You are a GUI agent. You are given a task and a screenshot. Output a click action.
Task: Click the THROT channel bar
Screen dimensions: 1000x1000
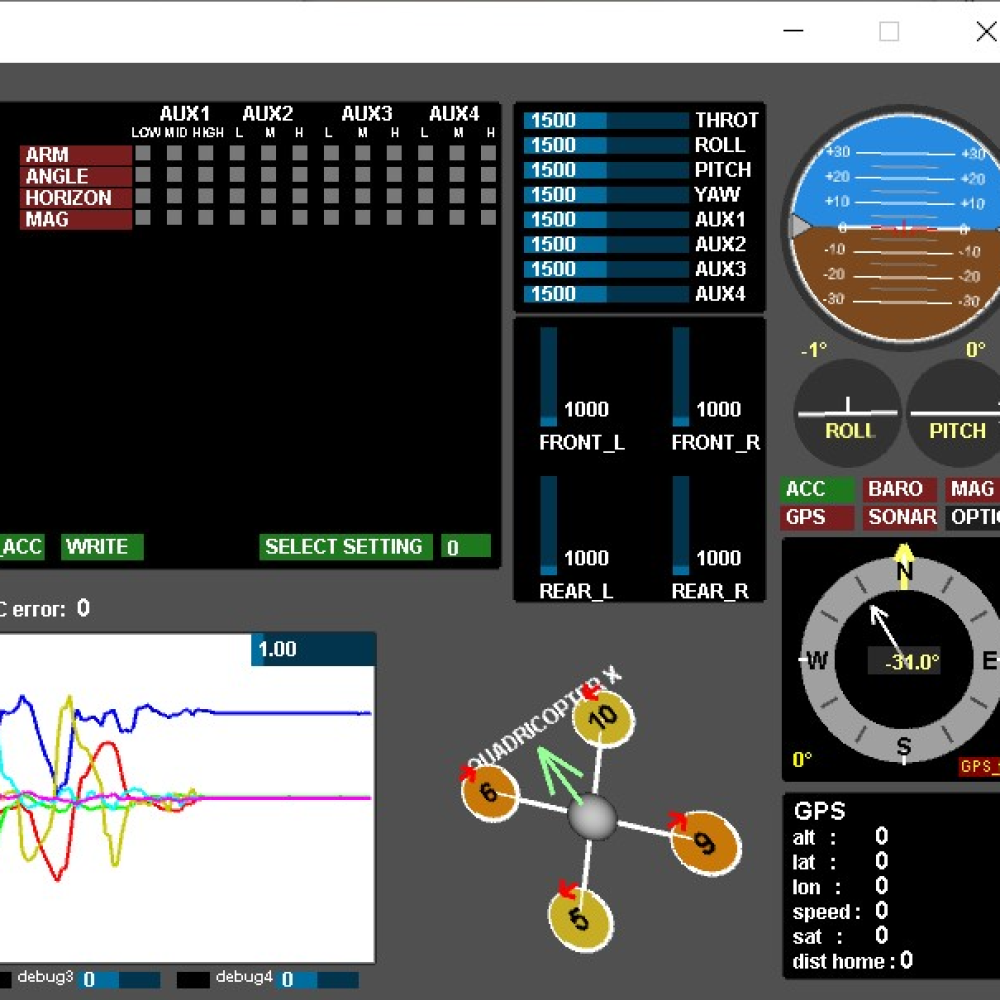tap(607, 121)
